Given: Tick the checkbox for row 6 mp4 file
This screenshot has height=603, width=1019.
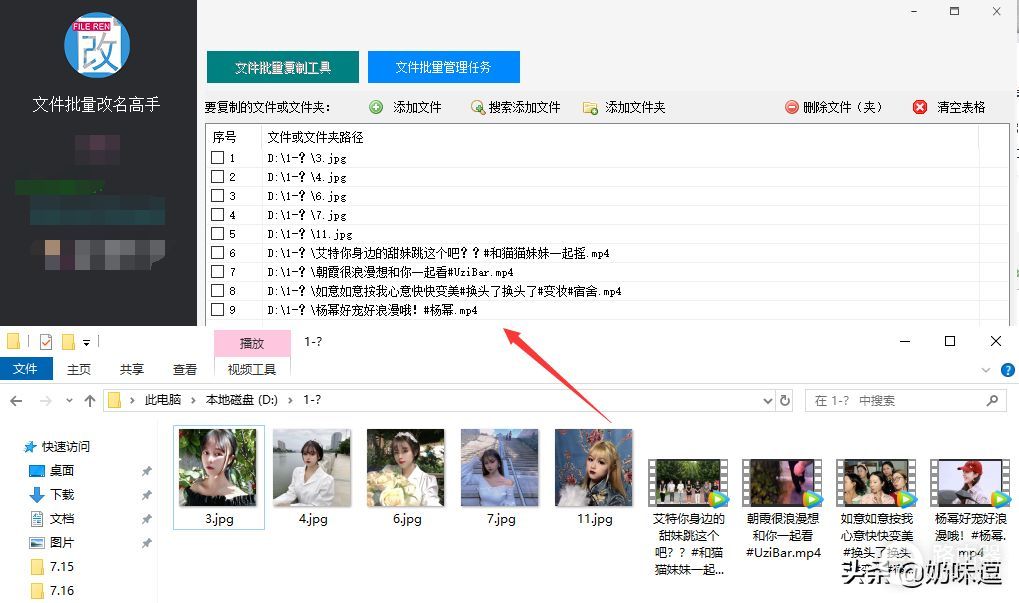Looking at the screenshot, I should (x=218, y=253).
